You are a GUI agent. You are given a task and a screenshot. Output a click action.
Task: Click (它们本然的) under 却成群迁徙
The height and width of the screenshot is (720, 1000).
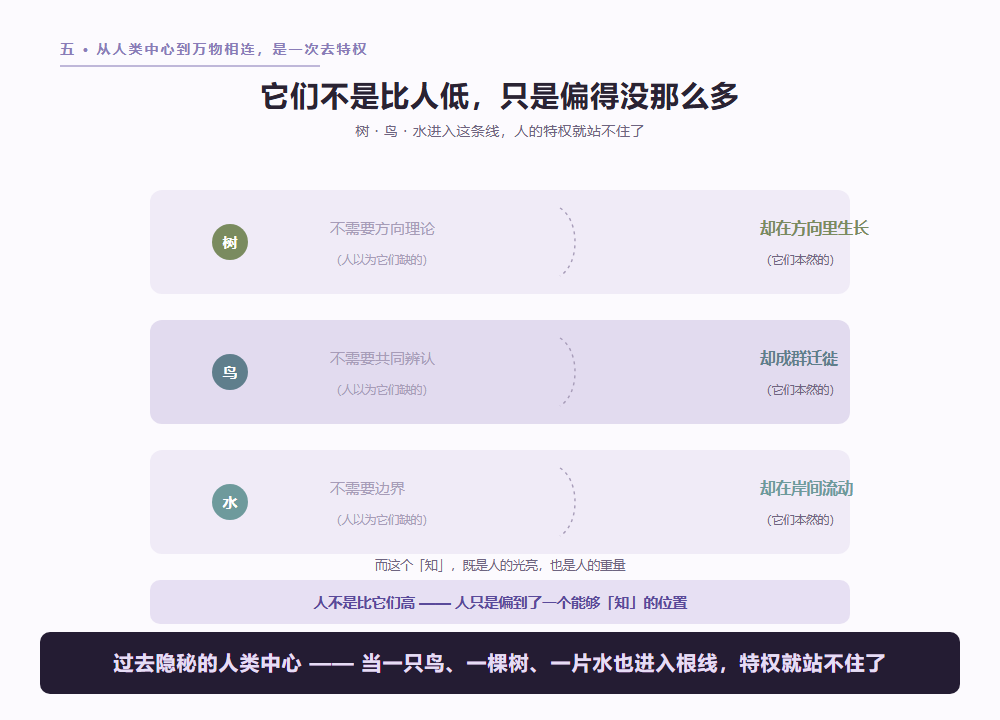pyautogui.click(x=800, y=390)
